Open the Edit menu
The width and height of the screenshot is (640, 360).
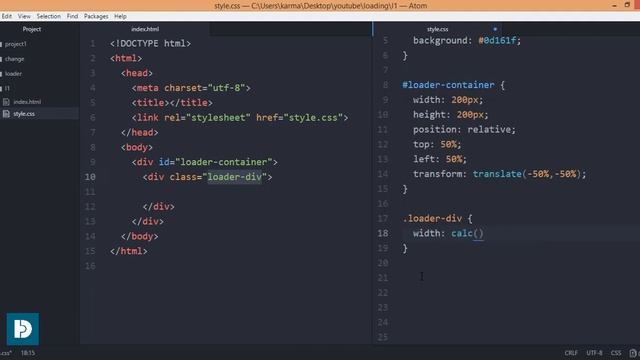[x=7, y=16]
